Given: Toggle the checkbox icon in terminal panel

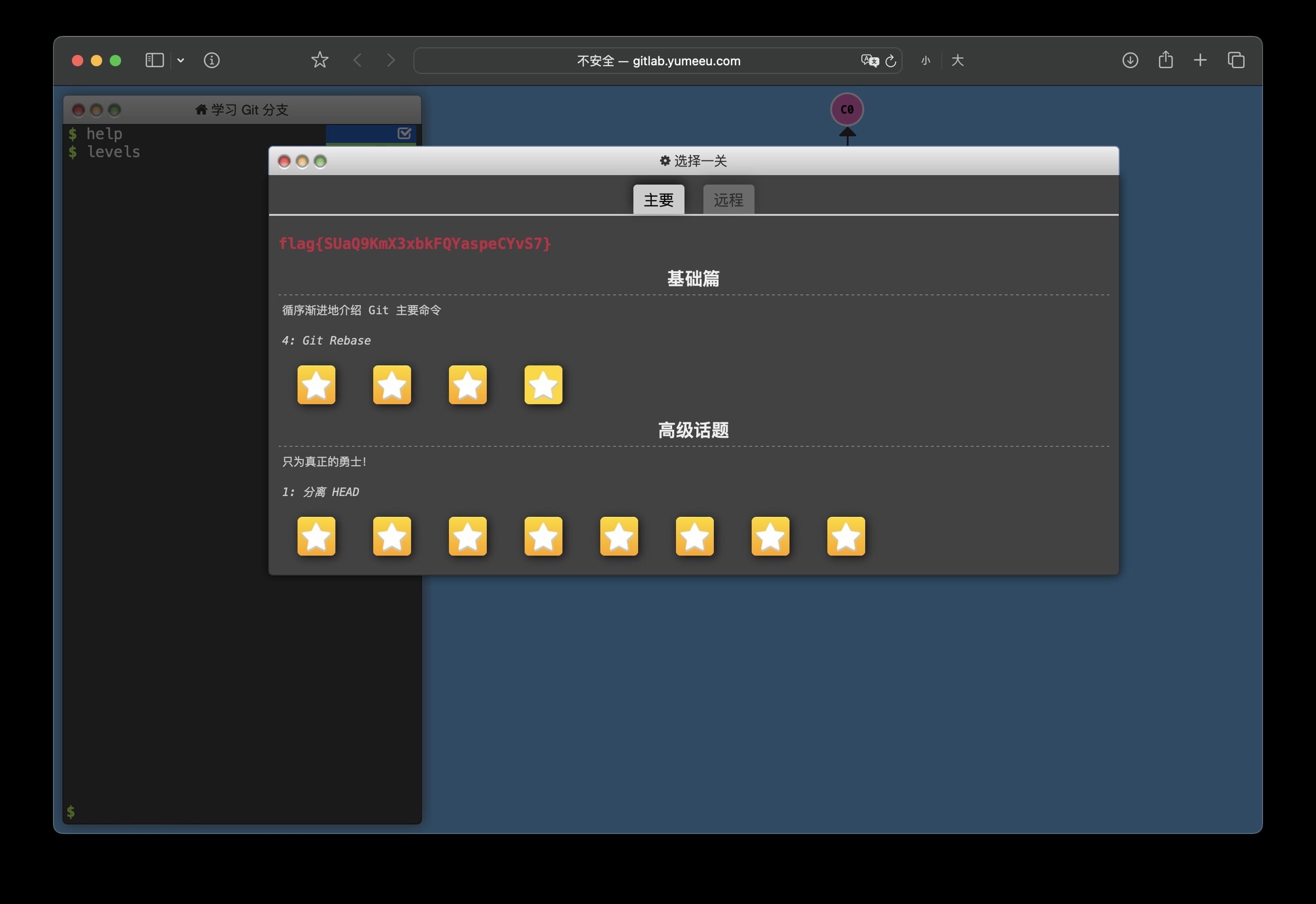Looking at the screenshot, I should 404,133.
